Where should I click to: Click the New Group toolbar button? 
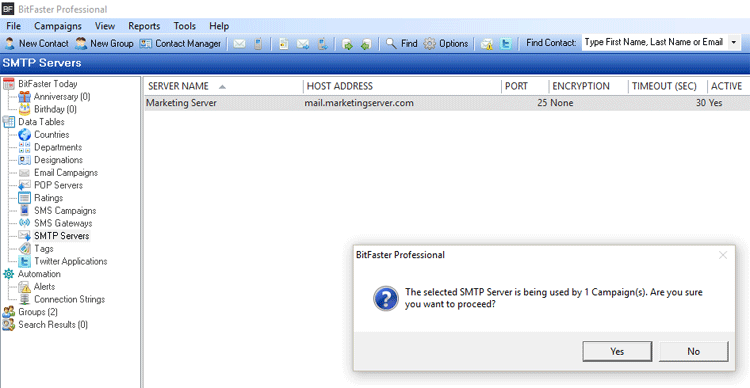104,44
